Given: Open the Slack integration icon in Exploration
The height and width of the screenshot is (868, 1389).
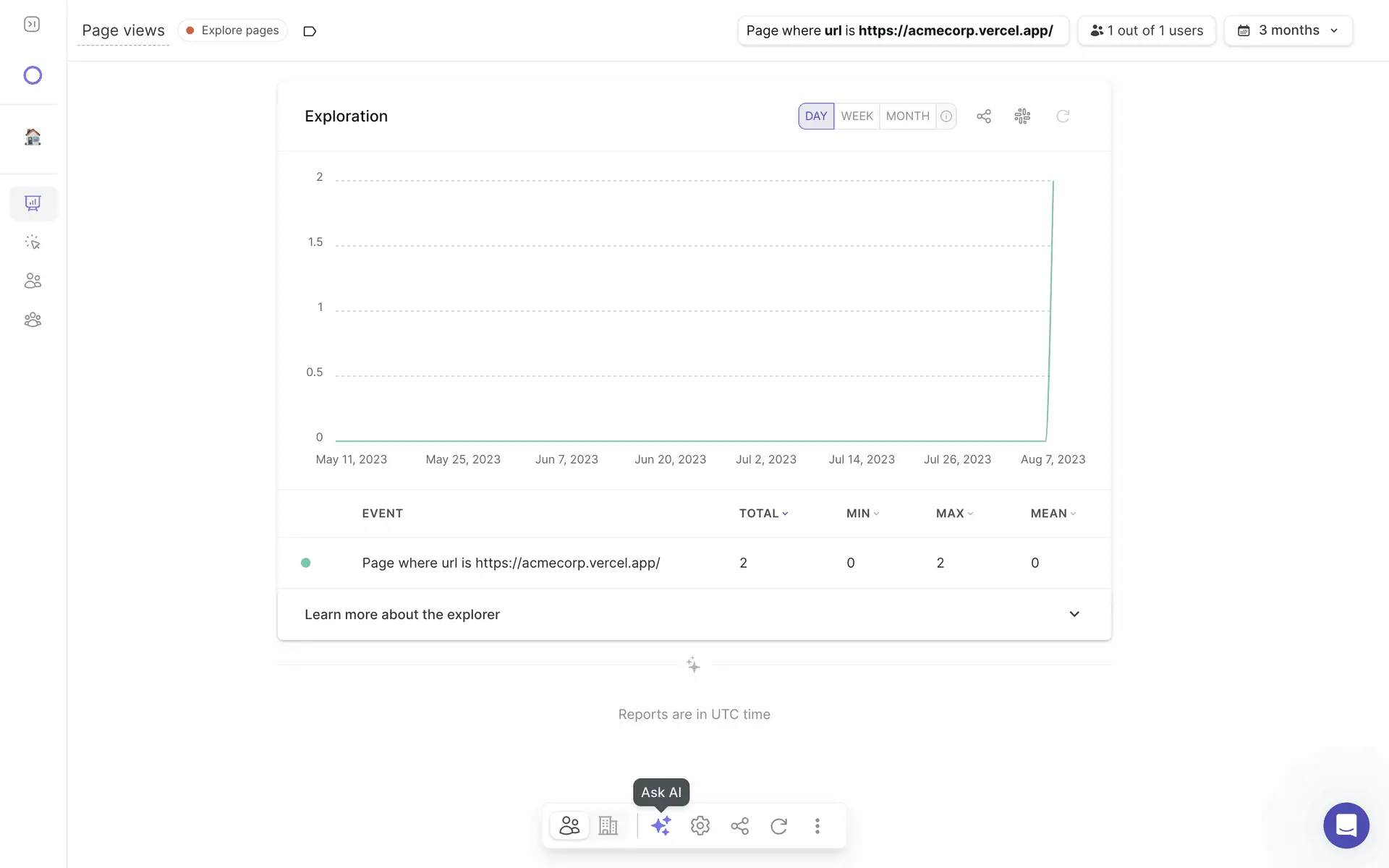Looking at the screenshot, I should click(x=1022, y=116).
